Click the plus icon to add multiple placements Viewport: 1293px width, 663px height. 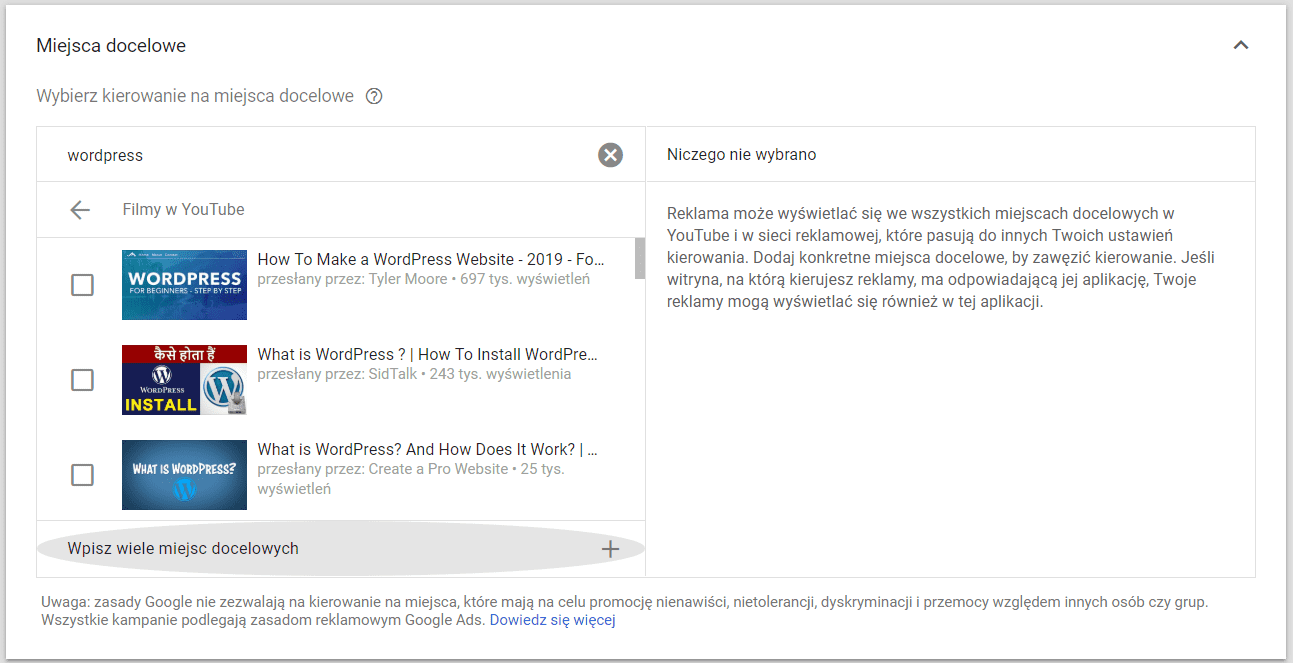610,548
